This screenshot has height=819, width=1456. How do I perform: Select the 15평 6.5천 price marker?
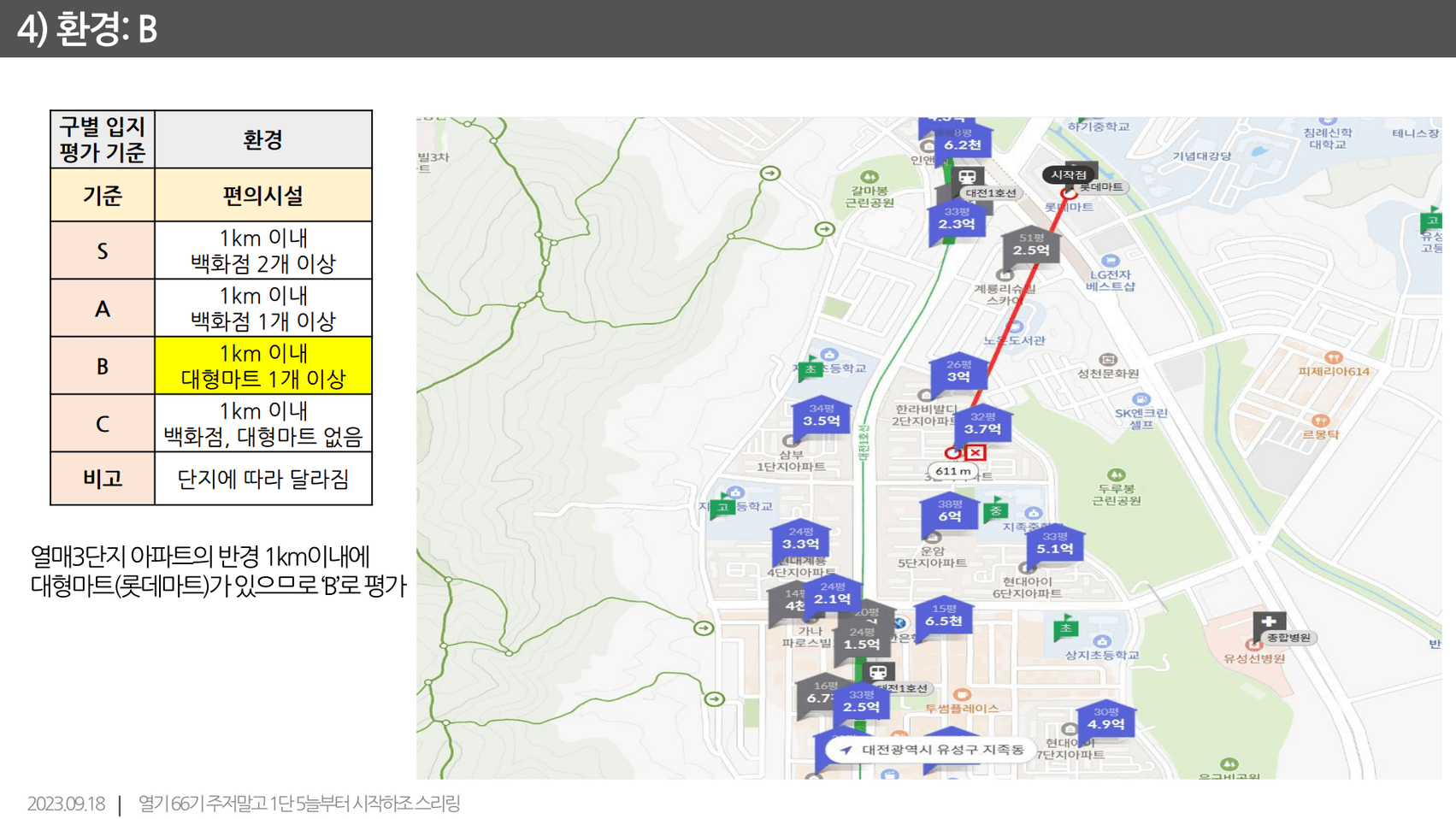pyautogui.click(x=944, y=617)
